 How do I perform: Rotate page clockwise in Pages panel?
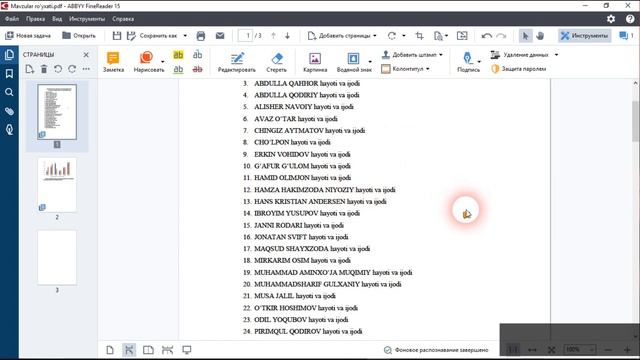pyautogui.click(x=72, y=69)
